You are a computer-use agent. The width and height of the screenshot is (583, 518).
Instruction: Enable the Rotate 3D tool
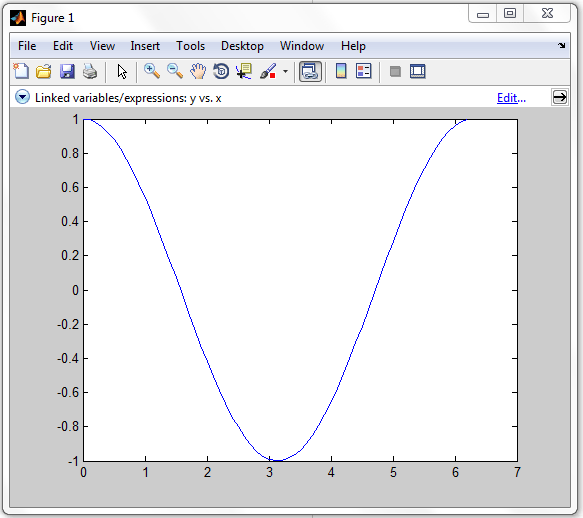(221, 71)
